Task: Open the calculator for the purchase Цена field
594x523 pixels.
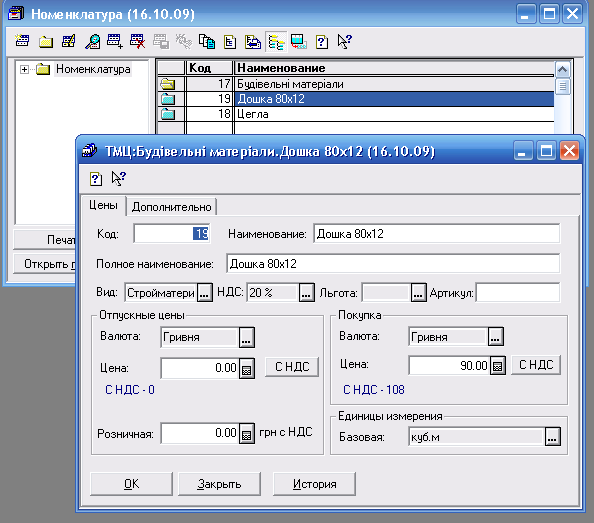Action: click(x=498, y=365)
